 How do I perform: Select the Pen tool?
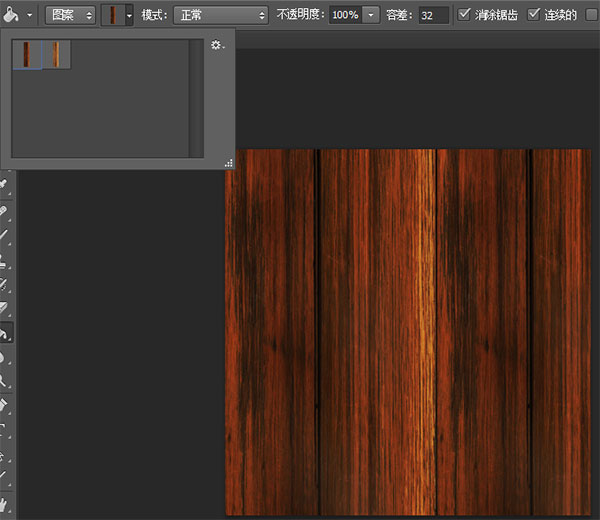click(x=4, y=405)
